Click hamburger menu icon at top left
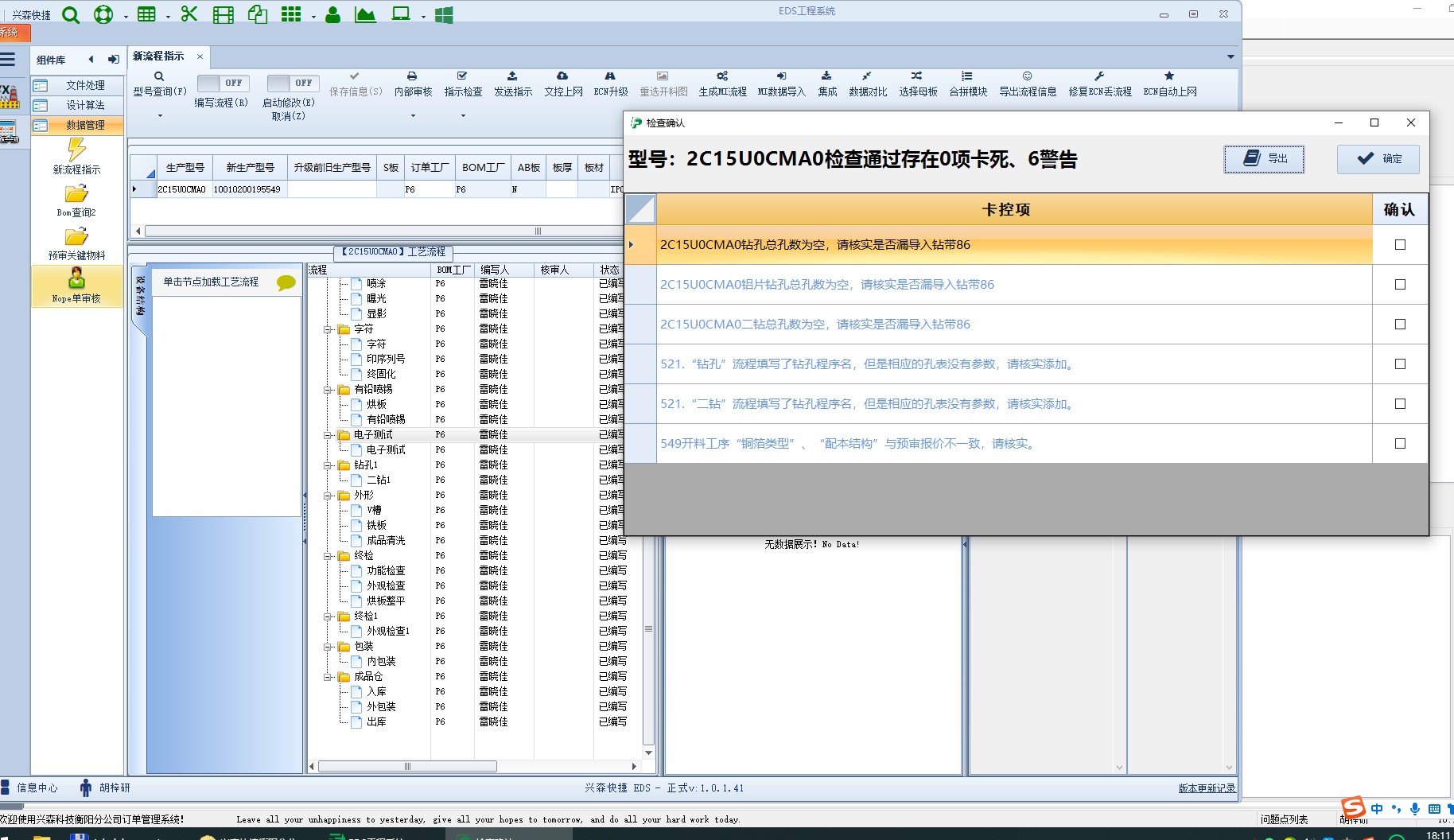 (x=8, y=59)
